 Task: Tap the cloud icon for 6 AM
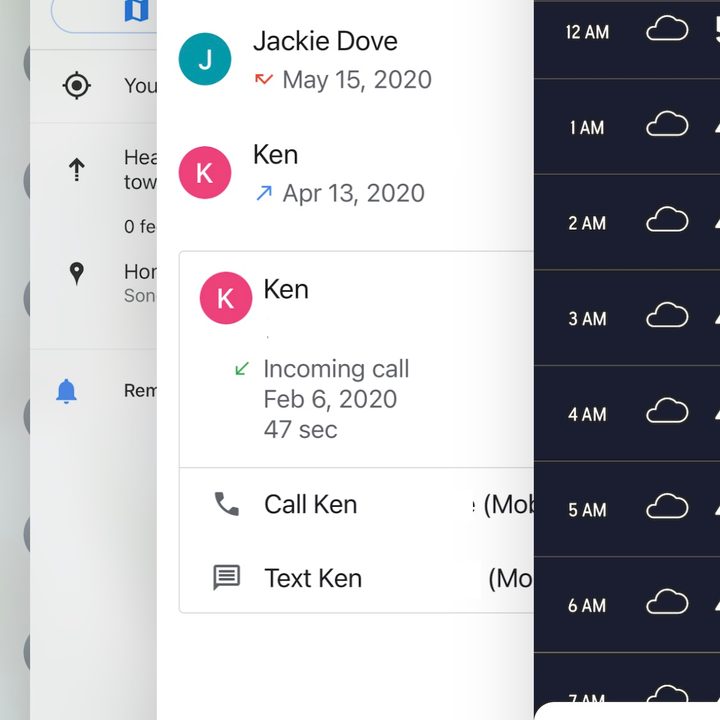(x=667, y=602)
